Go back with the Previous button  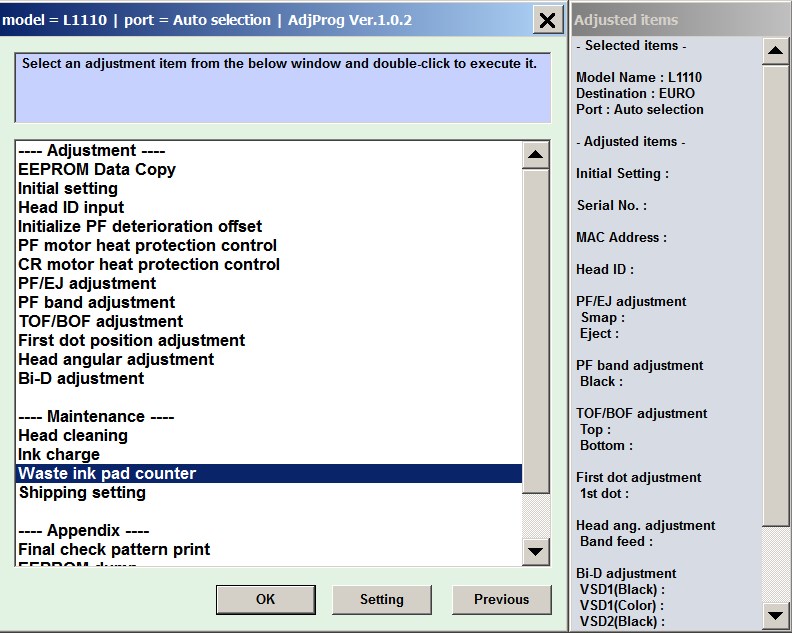(501, 599)
